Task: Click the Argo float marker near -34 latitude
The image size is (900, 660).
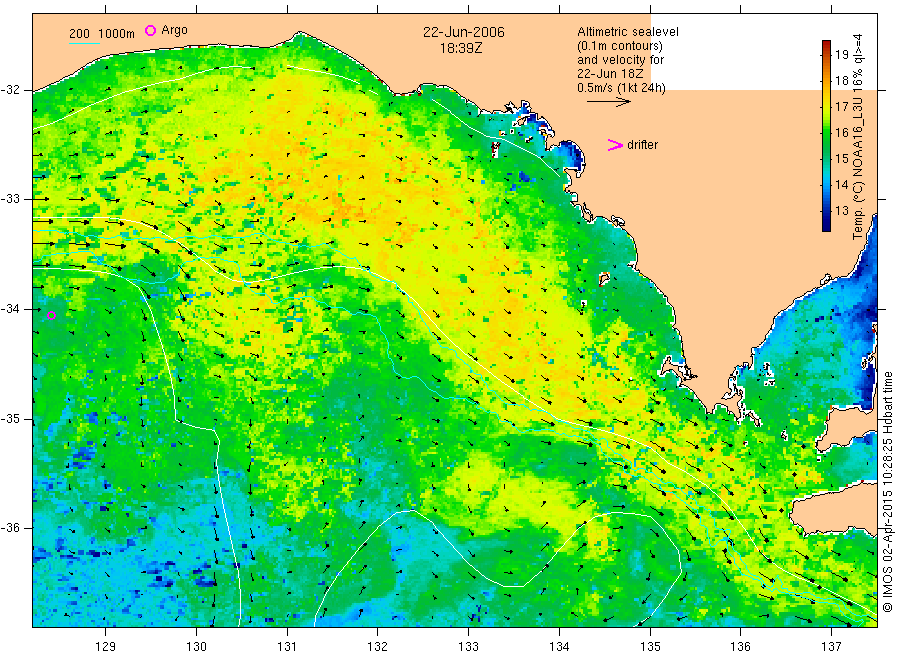Action: click(x=51, y=315)
